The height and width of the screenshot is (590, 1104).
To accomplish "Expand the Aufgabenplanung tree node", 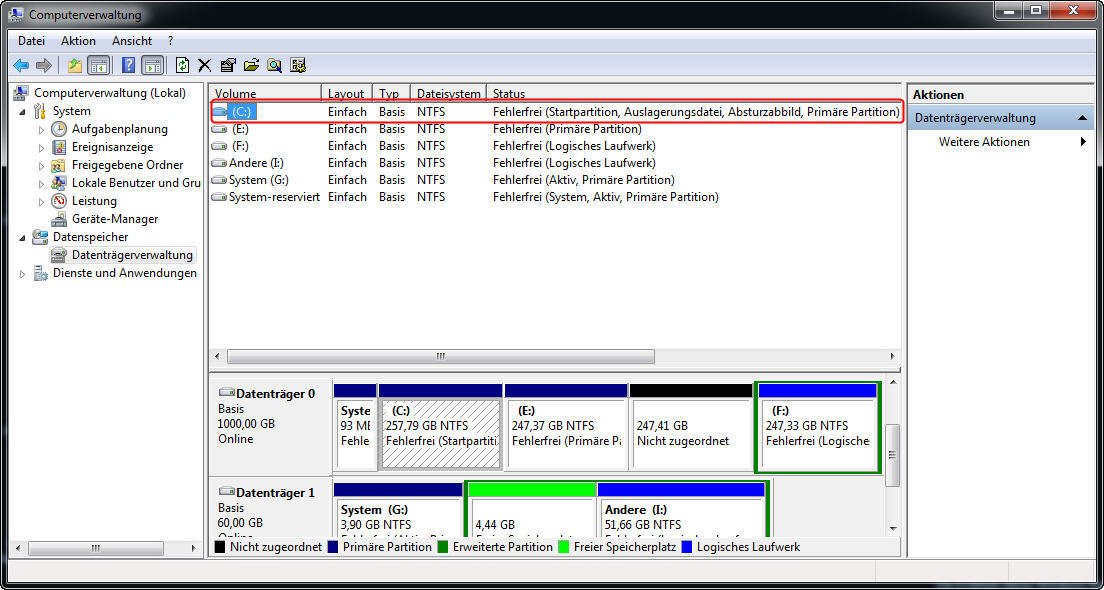I will (41, 129).
